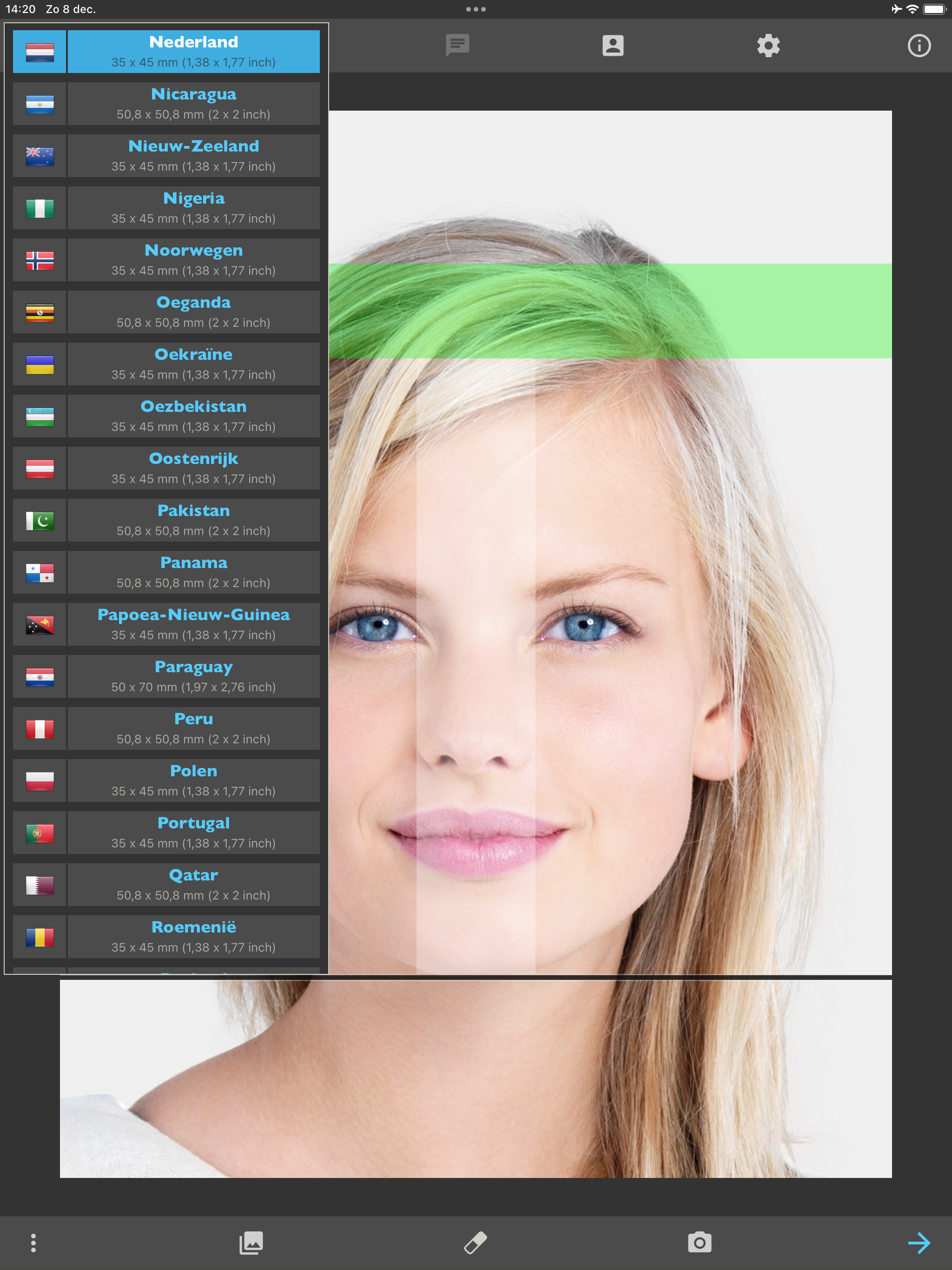Select Noorwegen from the country list

point(193,259)
